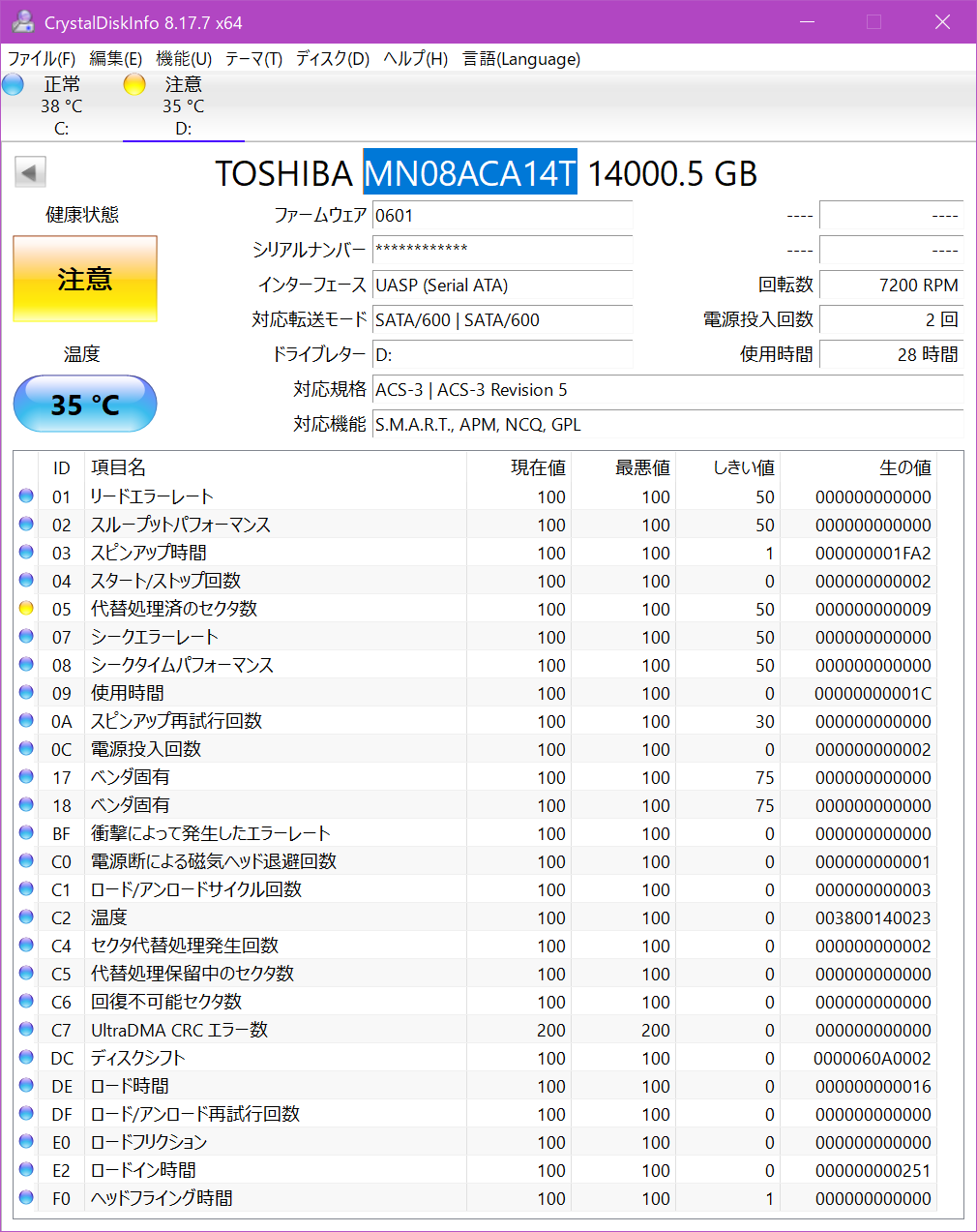This screenshot has height=1232, width=977.
Task: Open the ファイル(F) menu
Action: pos(42,59)
